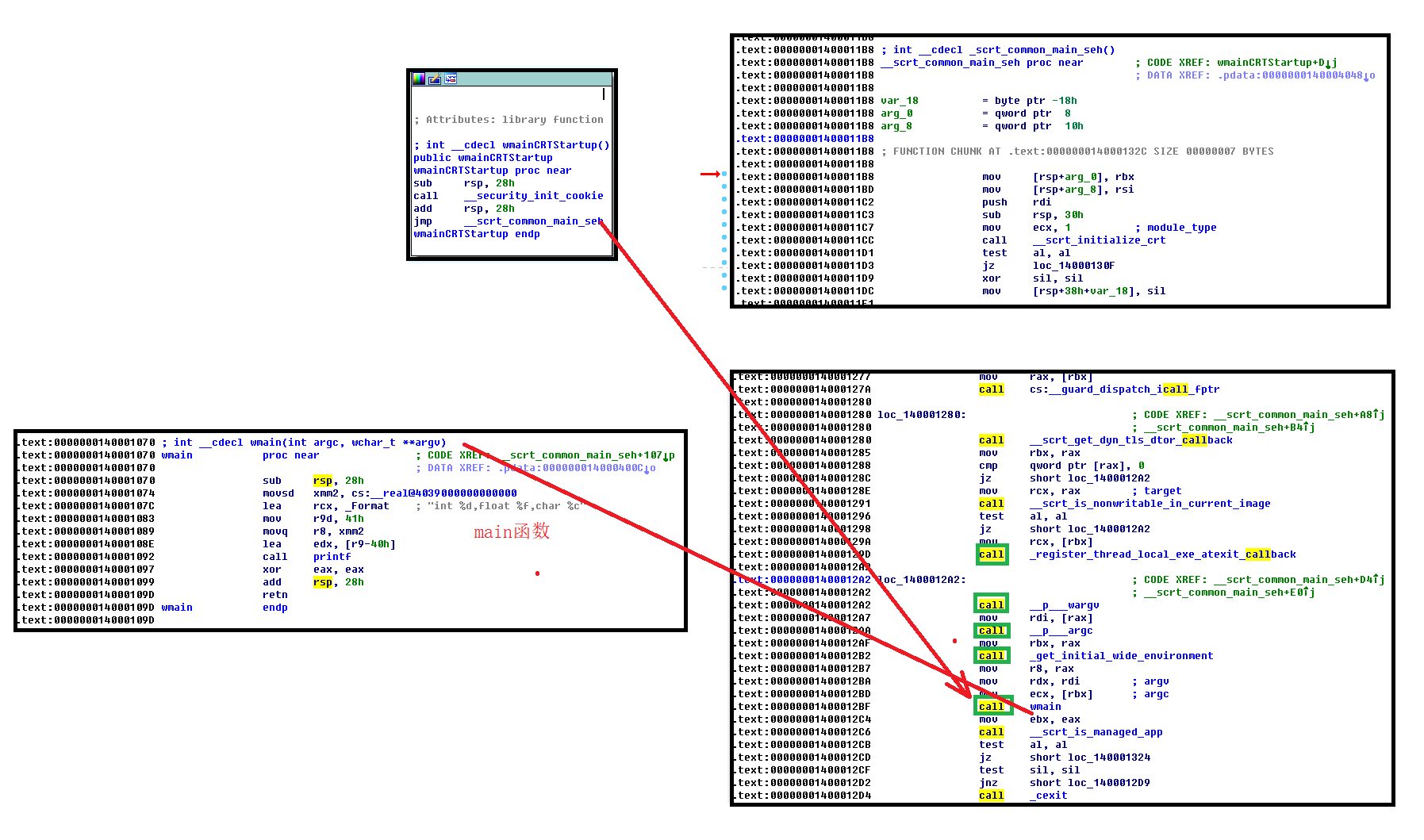
Task: Click the wmainCRTStartup+D CODE XREF
Action: (1277, 63)
